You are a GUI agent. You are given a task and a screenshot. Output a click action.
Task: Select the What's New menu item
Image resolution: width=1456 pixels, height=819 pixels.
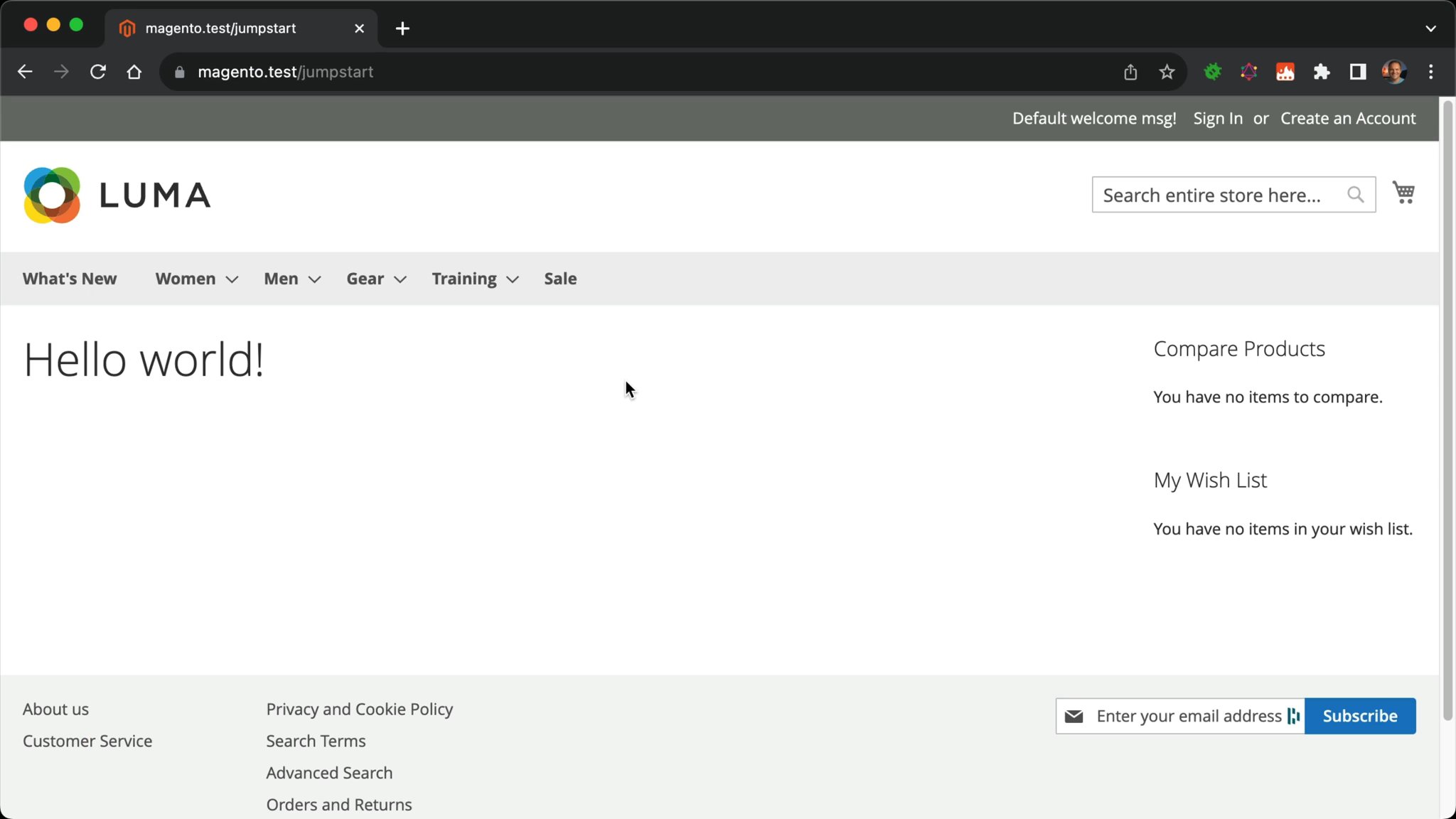click(70, 278)
